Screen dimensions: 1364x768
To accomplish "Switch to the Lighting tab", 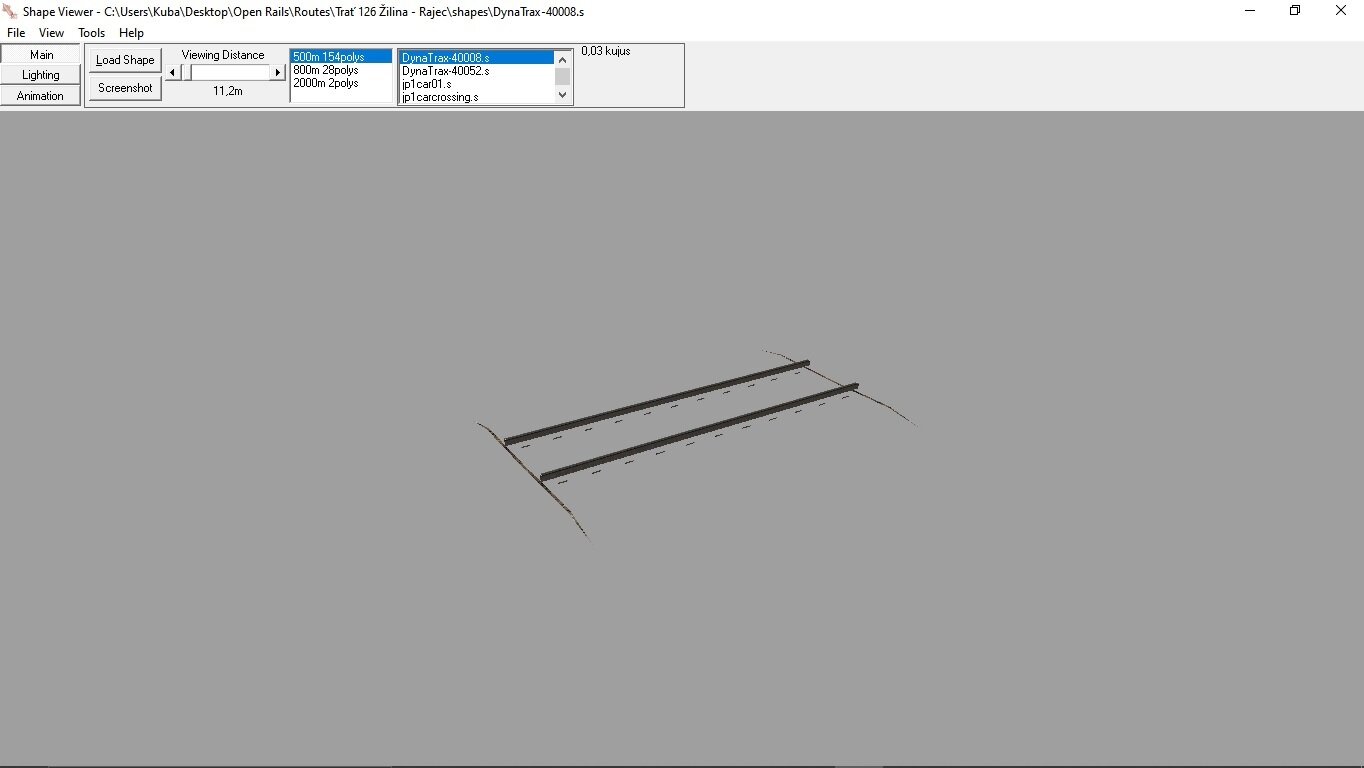I will 41,75.
